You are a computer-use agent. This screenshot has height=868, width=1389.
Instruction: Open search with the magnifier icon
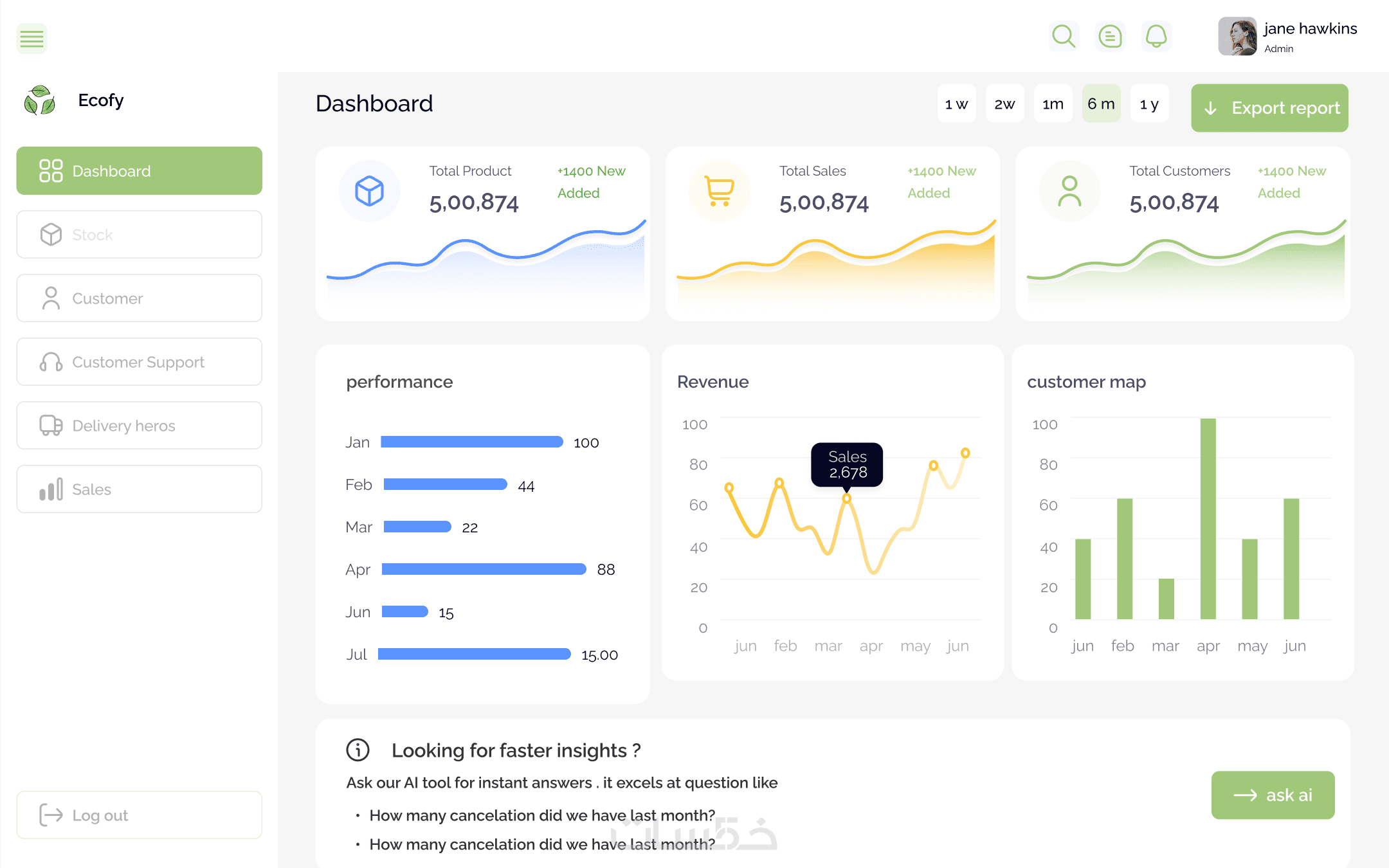pos(1064,37)
